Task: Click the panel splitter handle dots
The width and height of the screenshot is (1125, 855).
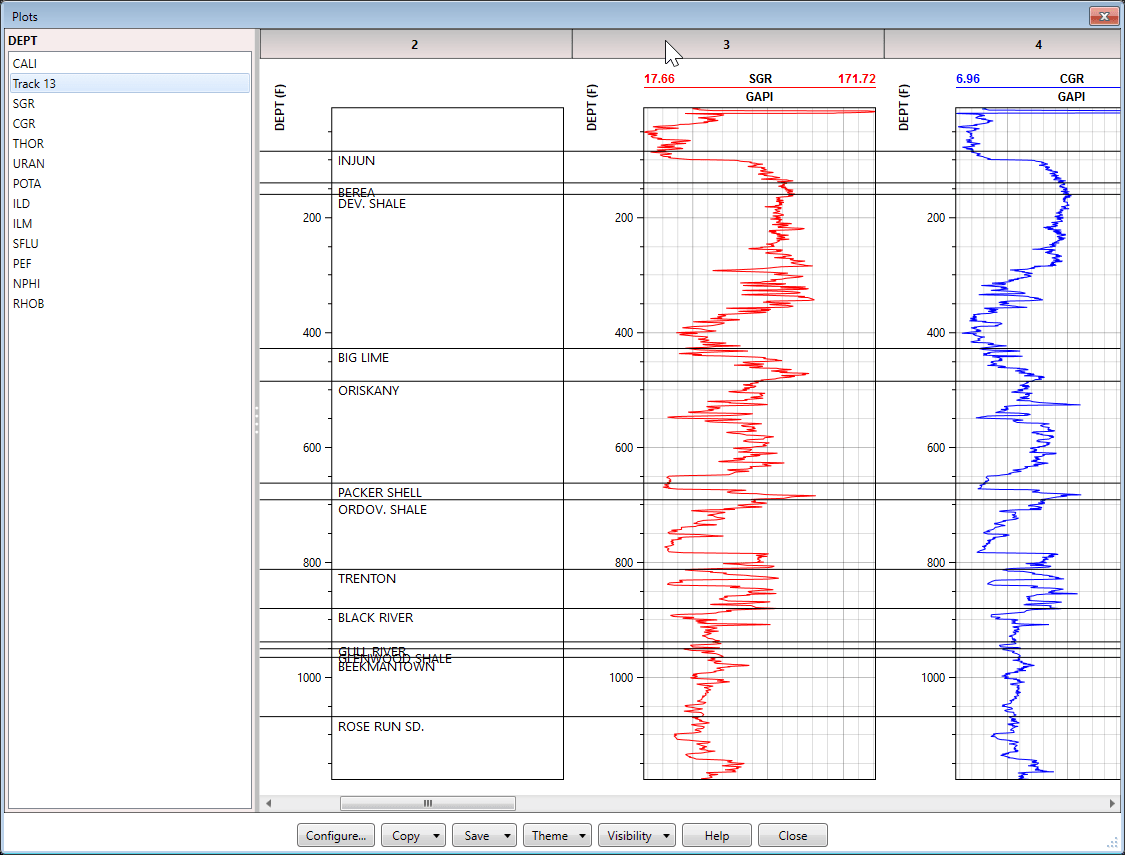Action: [256, 419]
